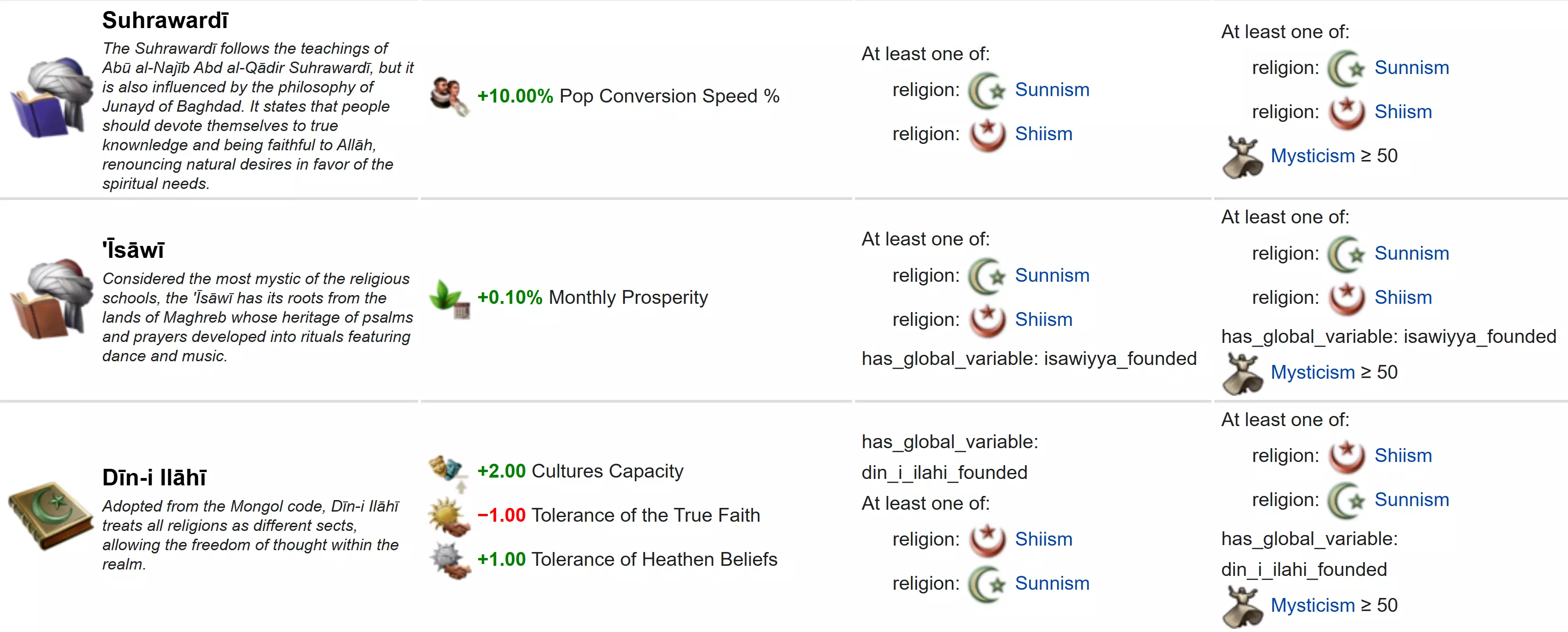The height and width of the screenshot is (632, 1568).
Task: Click the 'Īsāwī turban and brown book icon
Action: (49, 298)
